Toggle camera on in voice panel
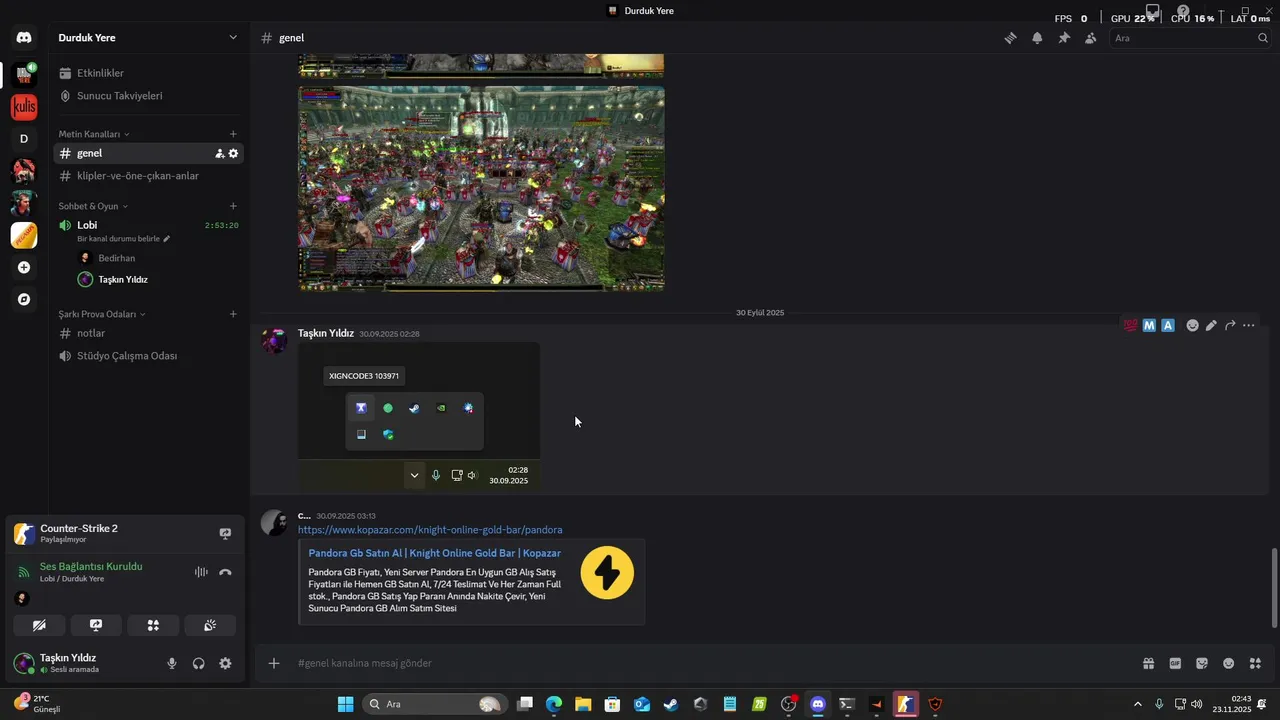The image size is (1280, 720). pyautogui.click(x=39, y=625)
